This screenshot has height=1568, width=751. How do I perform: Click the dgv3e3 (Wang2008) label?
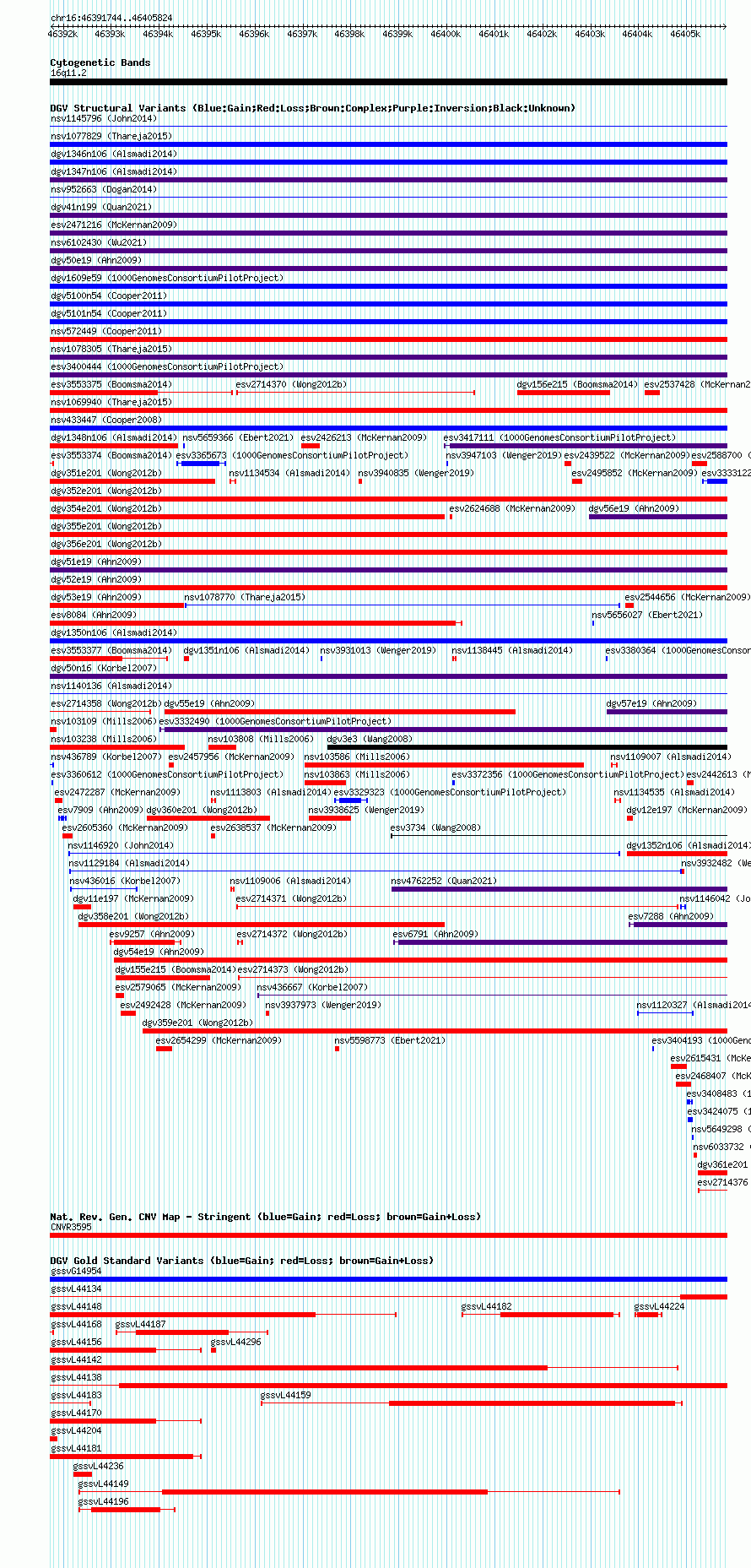[x=370, y=739]
